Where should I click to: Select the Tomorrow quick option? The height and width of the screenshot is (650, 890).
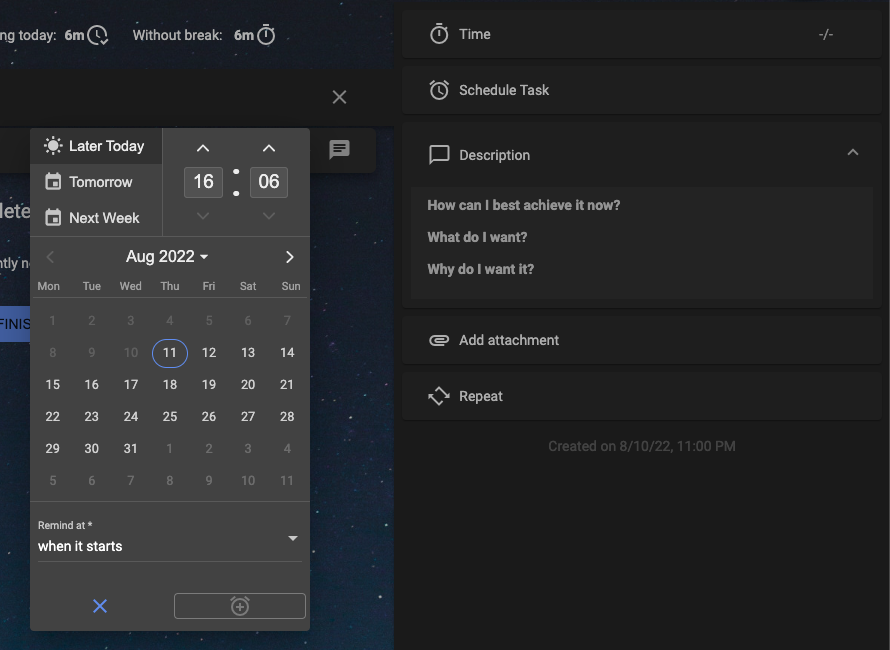[x=100, y=181]
